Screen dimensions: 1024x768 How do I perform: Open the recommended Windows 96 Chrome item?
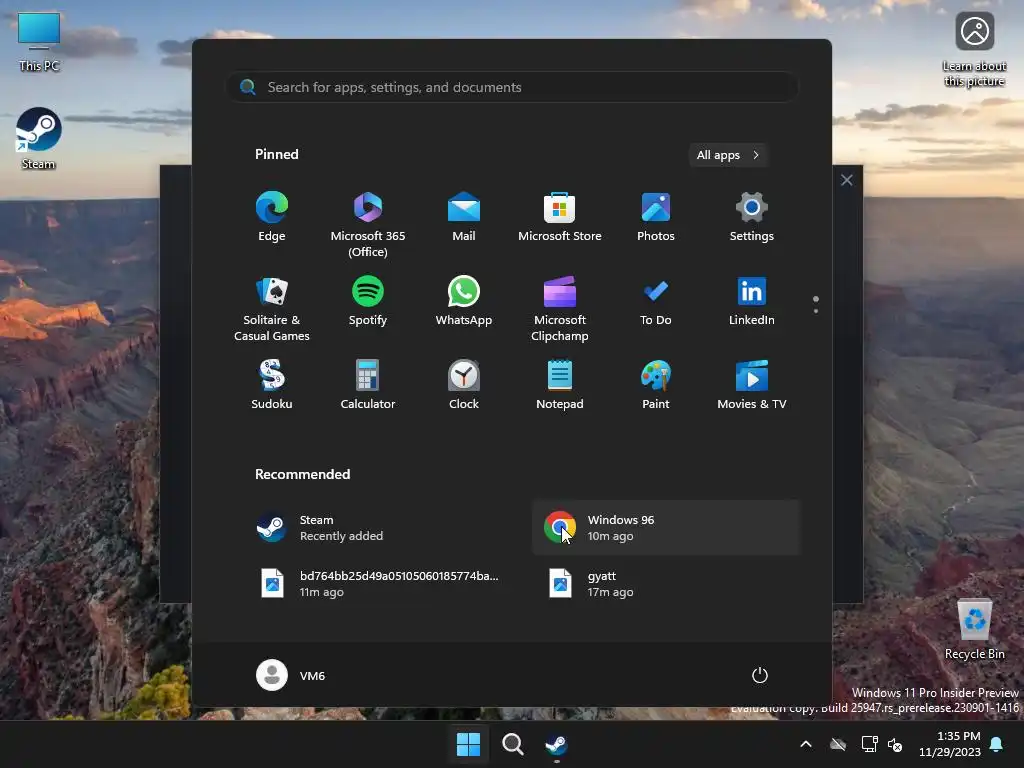click(x=666, y=528)
